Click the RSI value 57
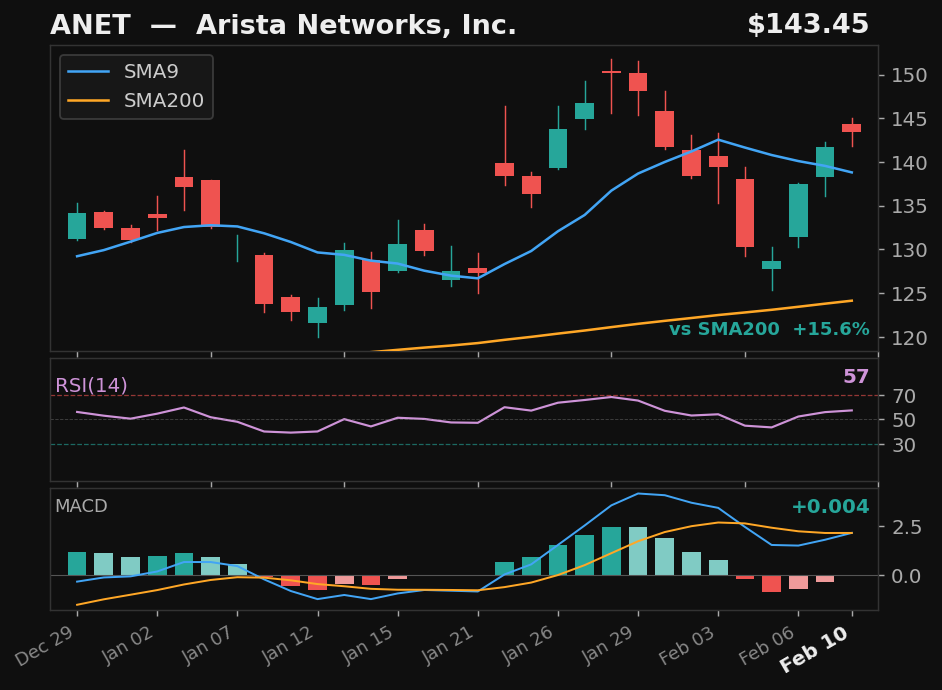This screenshot has height=690, width=942. pyautogui.click(x=856, y=377)
